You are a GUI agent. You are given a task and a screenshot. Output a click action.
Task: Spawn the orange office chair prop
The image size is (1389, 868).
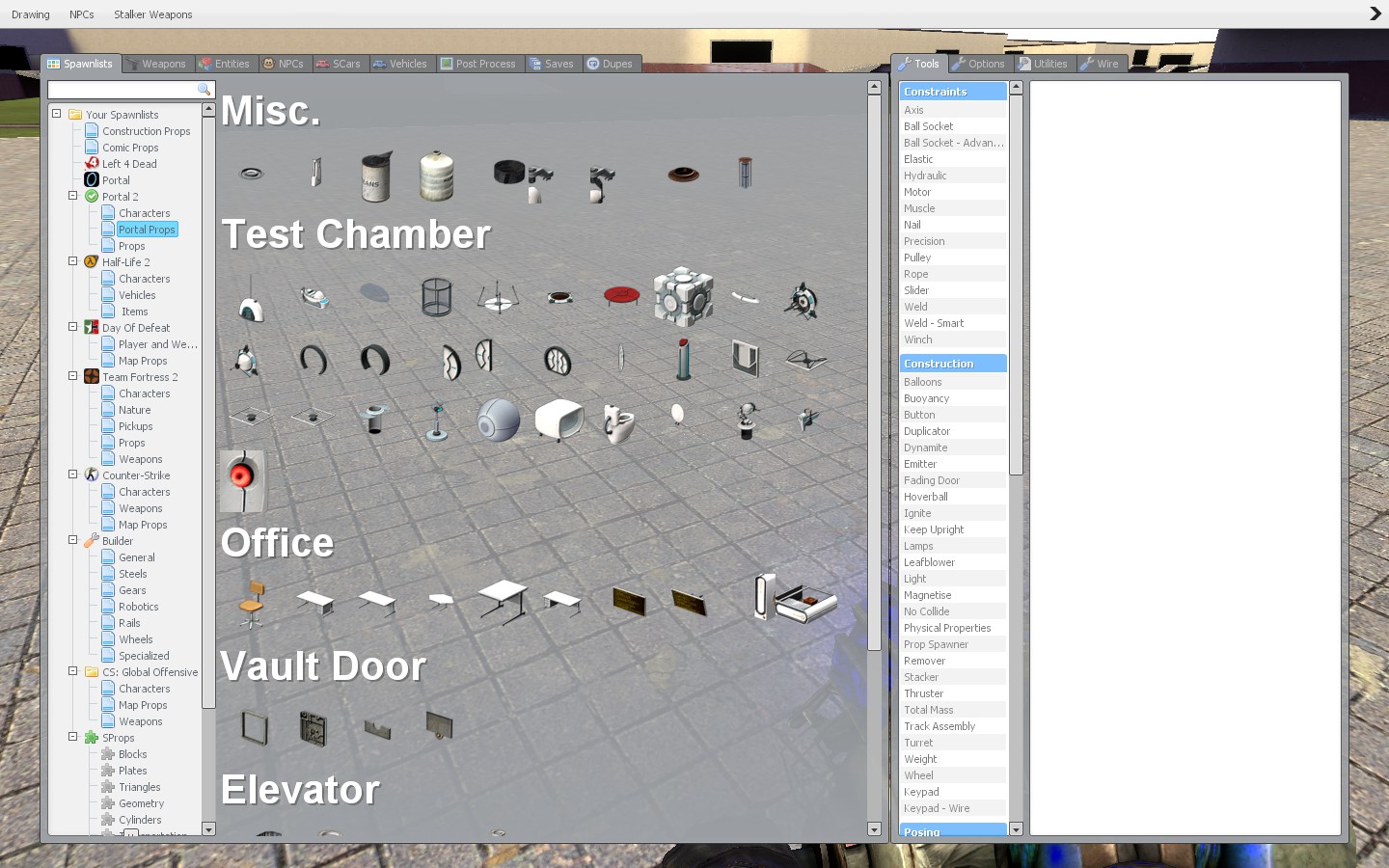pos(251,604)
